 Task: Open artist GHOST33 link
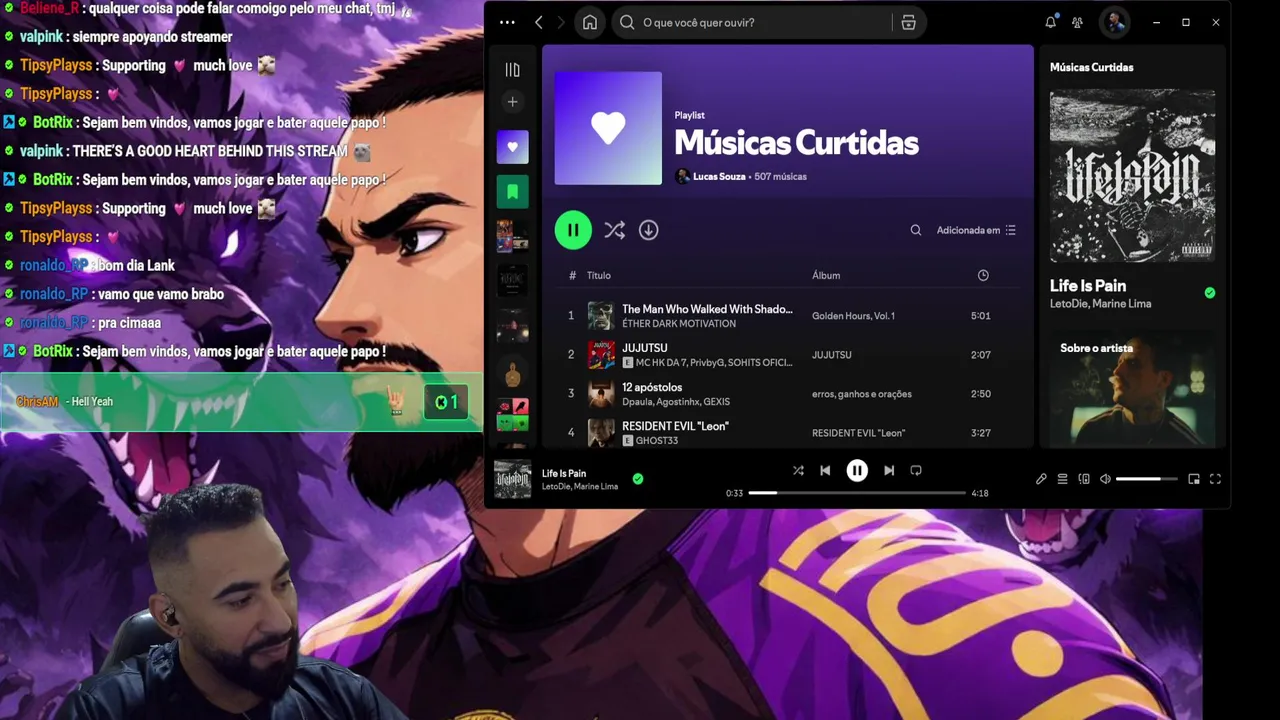tap(657, 441)
